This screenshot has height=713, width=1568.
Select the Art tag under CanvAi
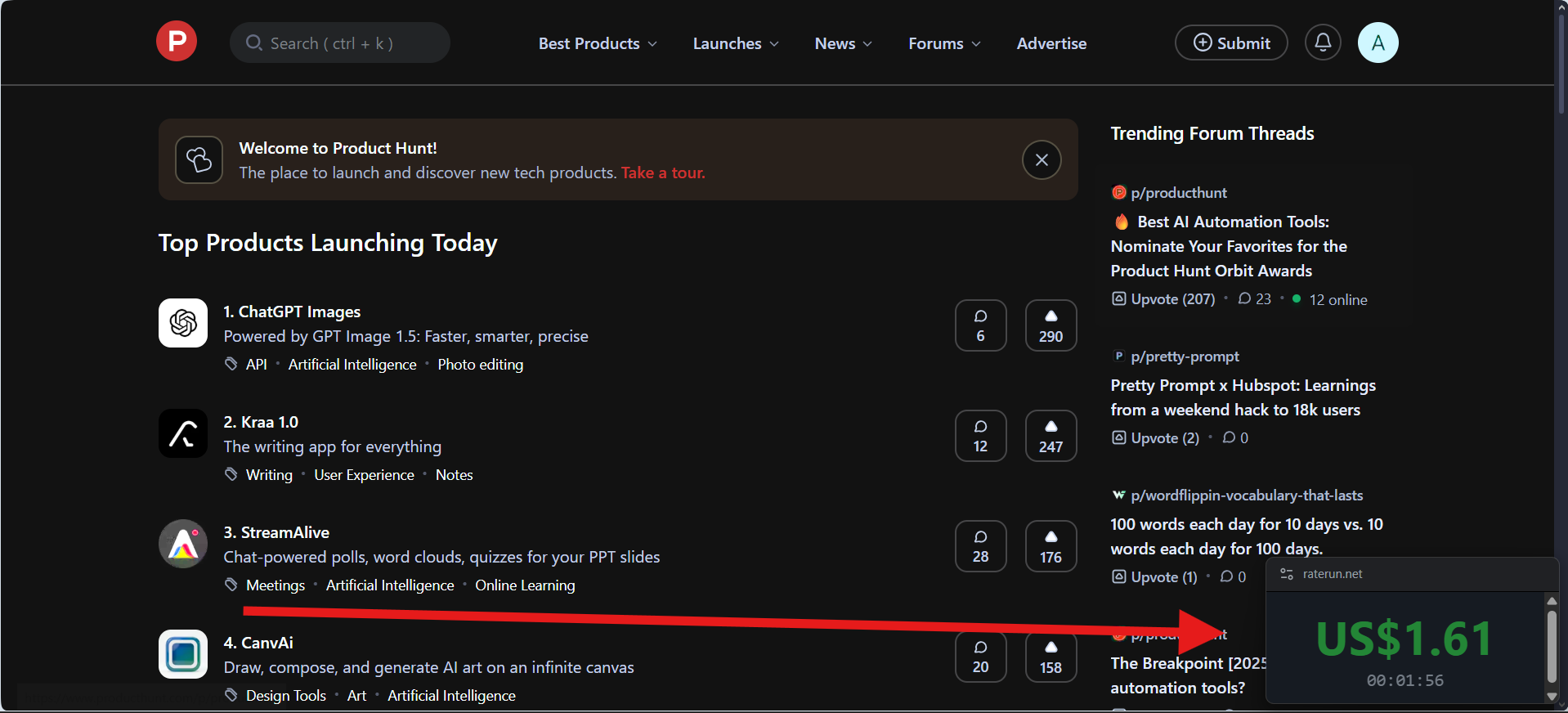[x=356, y=696]
